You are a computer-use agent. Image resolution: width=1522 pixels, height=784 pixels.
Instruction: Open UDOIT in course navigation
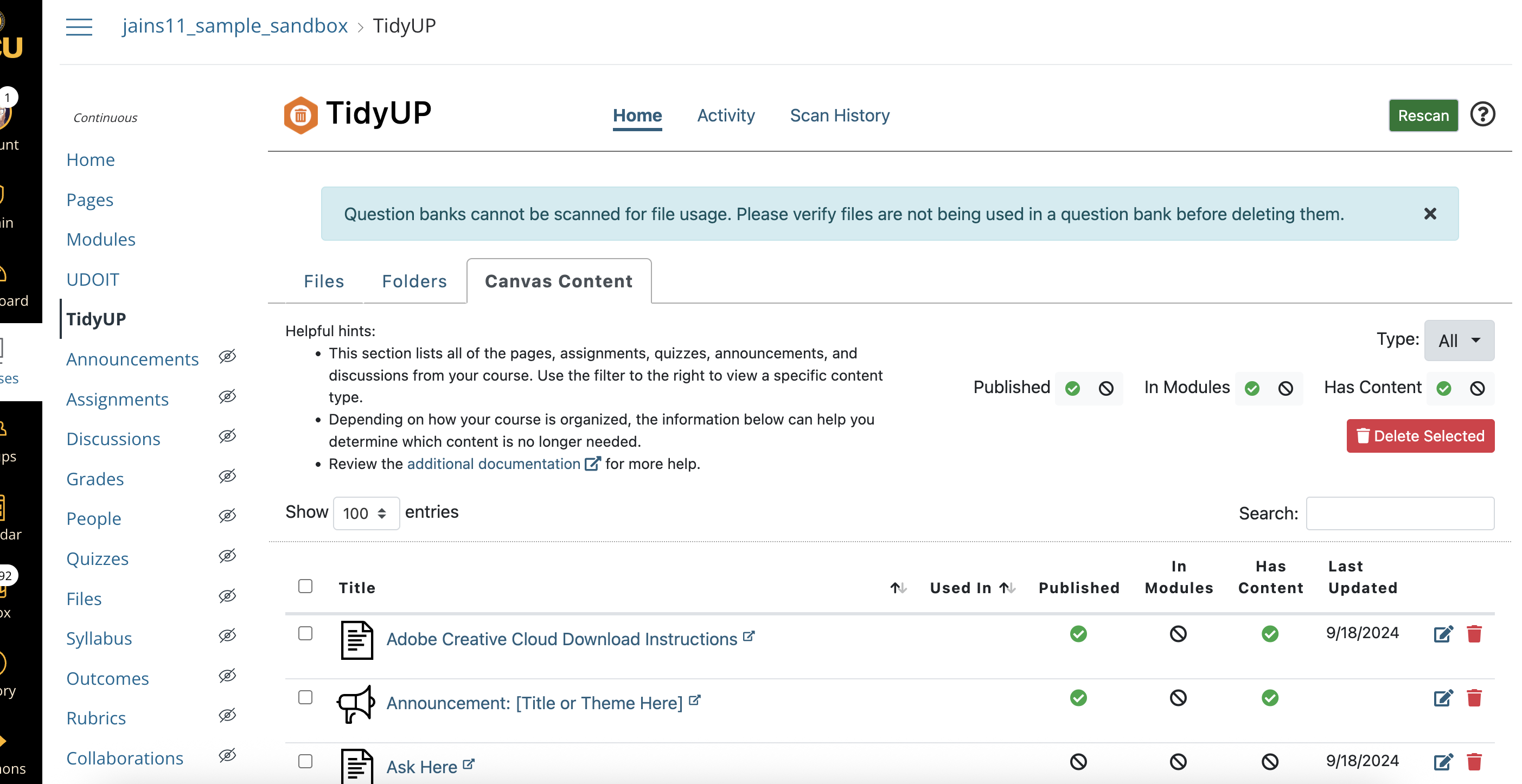click(93, 279)
